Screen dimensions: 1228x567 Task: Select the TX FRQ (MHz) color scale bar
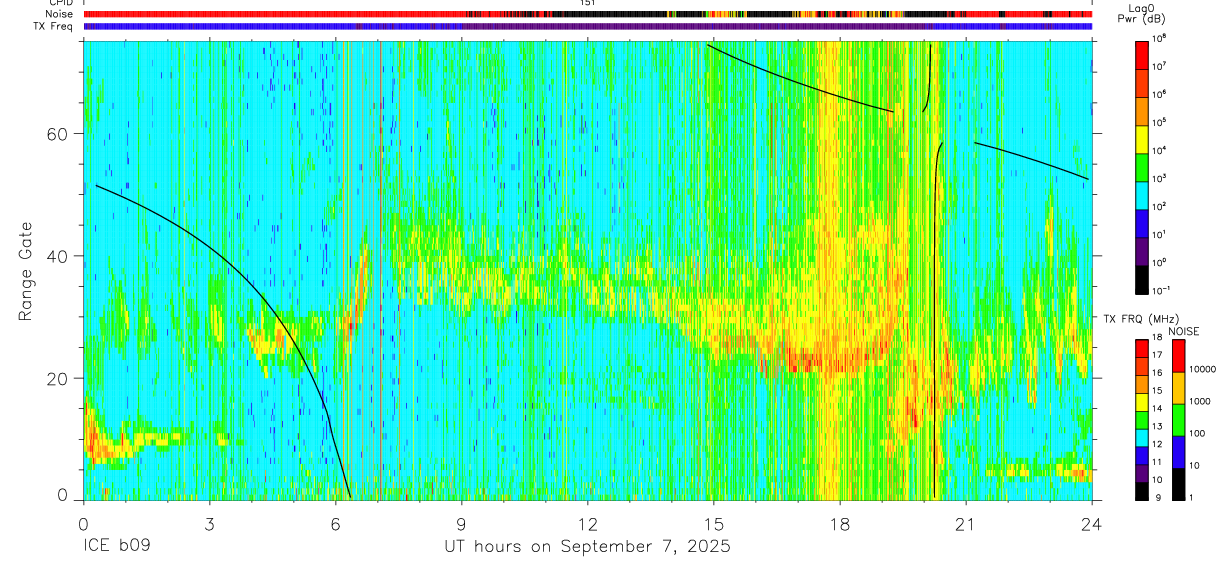point(1142,420)
